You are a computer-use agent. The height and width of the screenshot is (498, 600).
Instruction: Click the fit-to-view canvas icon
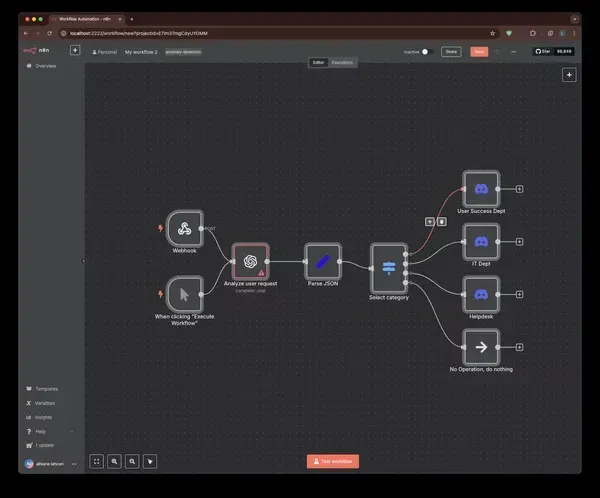pos(97,461)
